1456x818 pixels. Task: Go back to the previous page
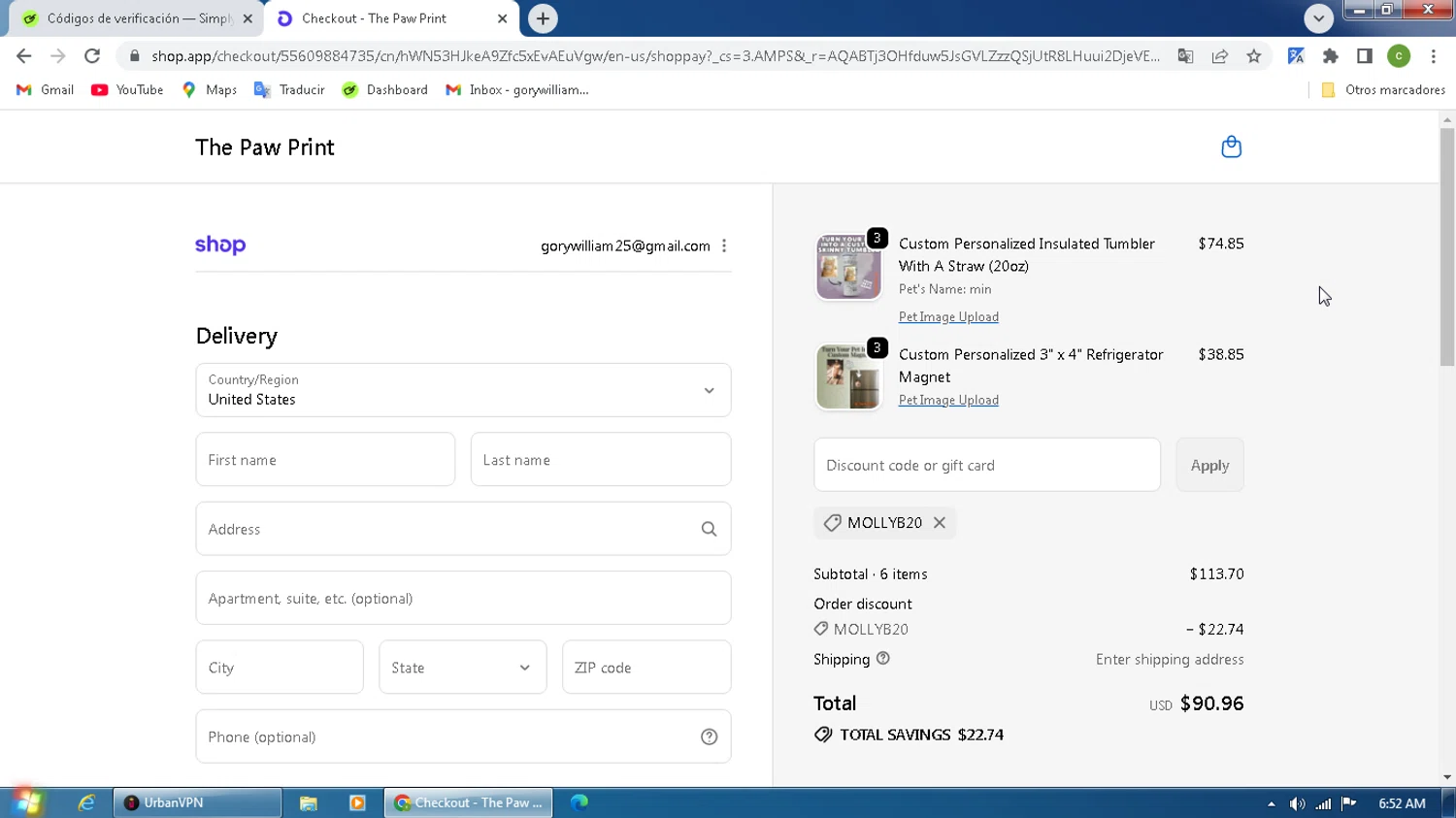24,56
